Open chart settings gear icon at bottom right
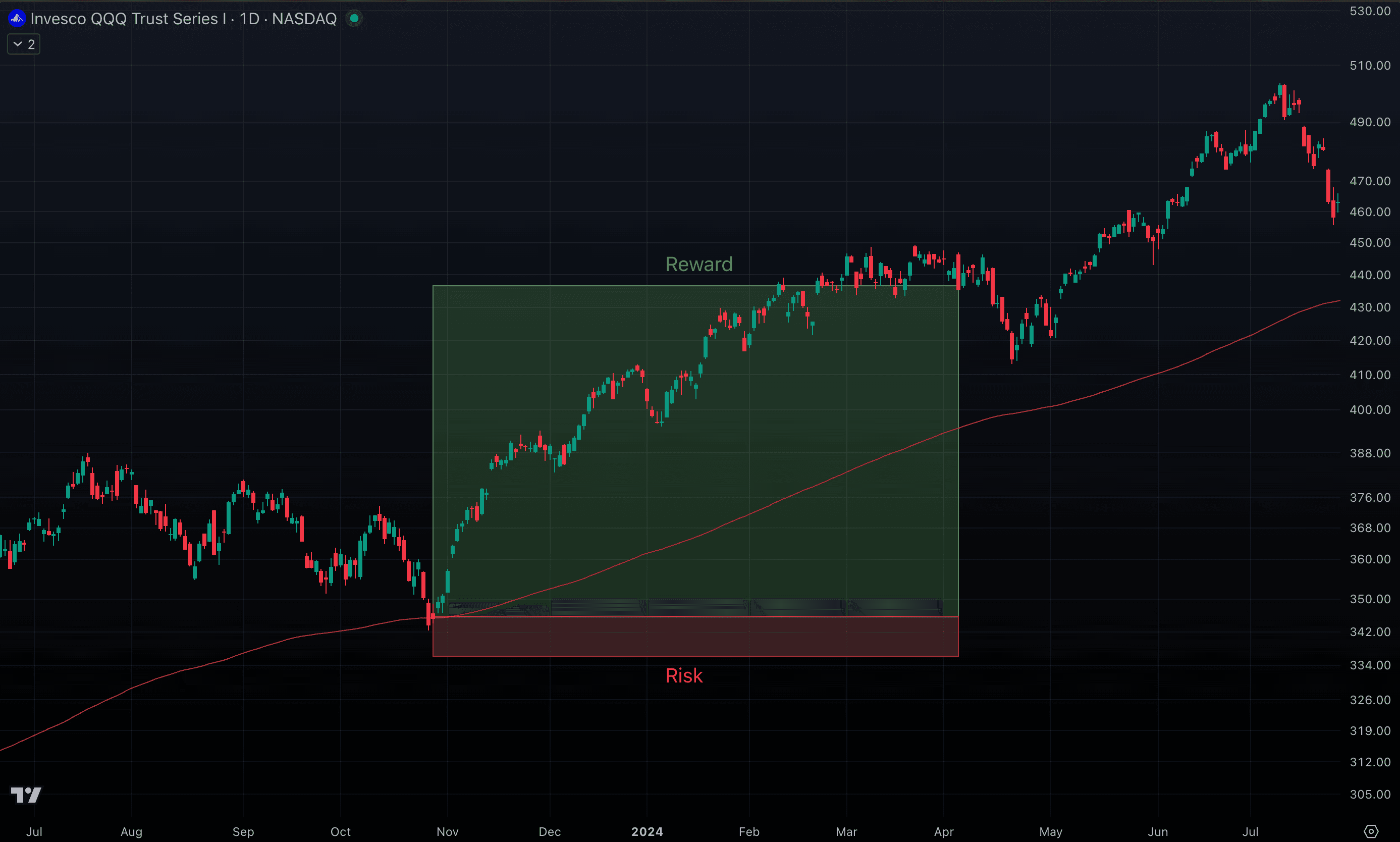The image size is (1400, 842). (x=1371, y=832)
